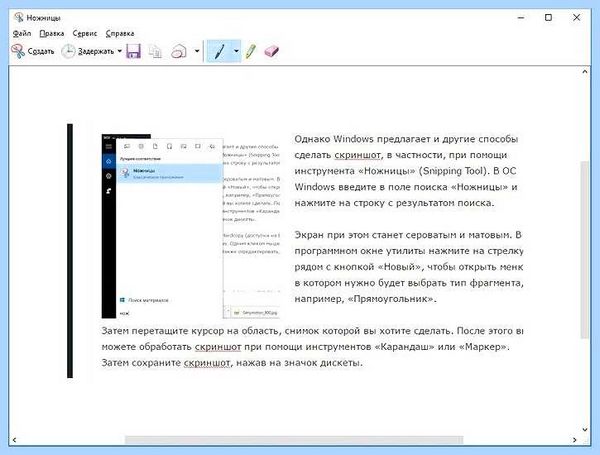Click the text "Затем перетащите курсор на область"
Viewport: 600px width, 455px height.
[191, 331]
